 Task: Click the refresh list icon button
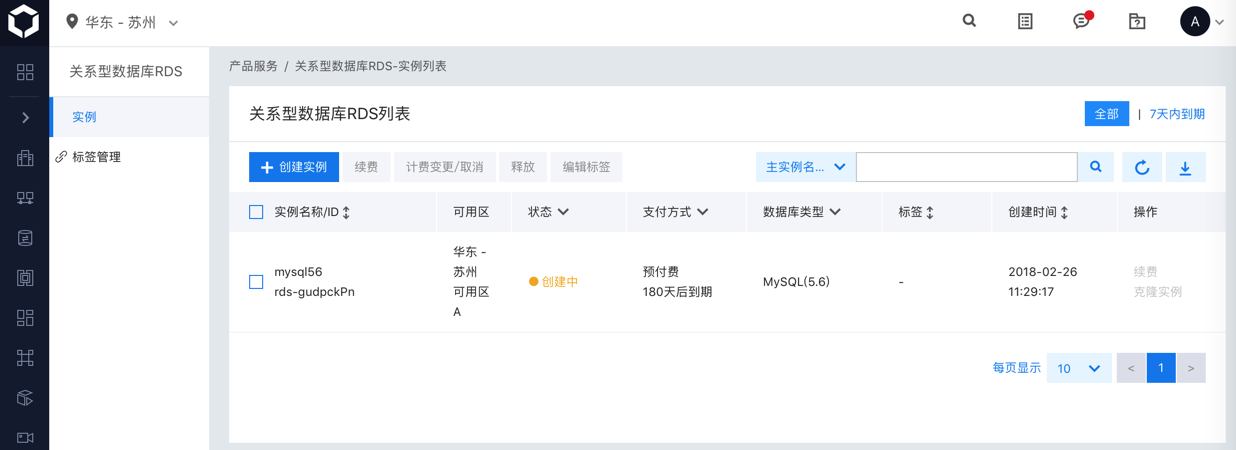click(1142, 167)
